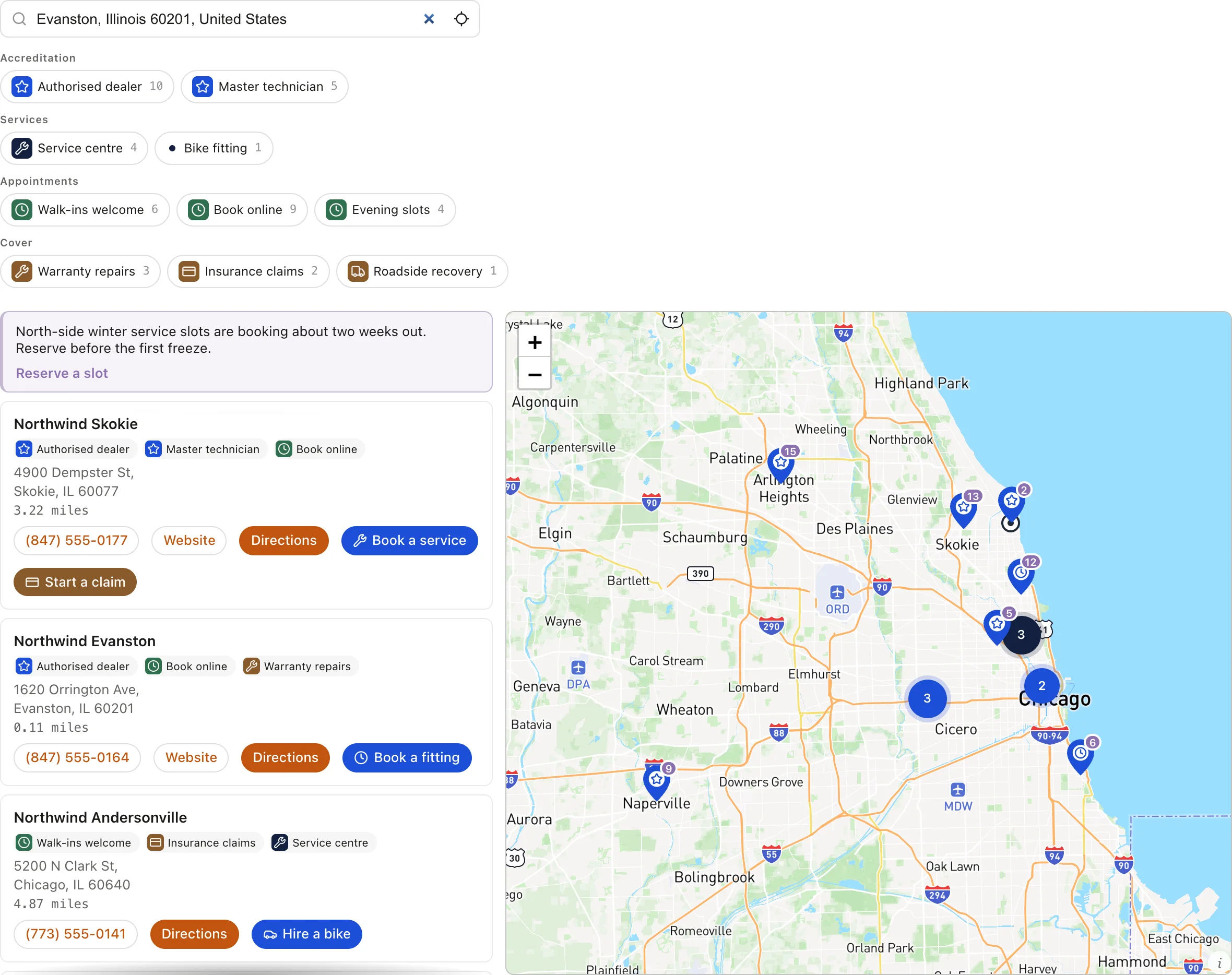Screen dimensions: 1232x975
Task: Zoom in on the map
Action: [x=535, y=342]
